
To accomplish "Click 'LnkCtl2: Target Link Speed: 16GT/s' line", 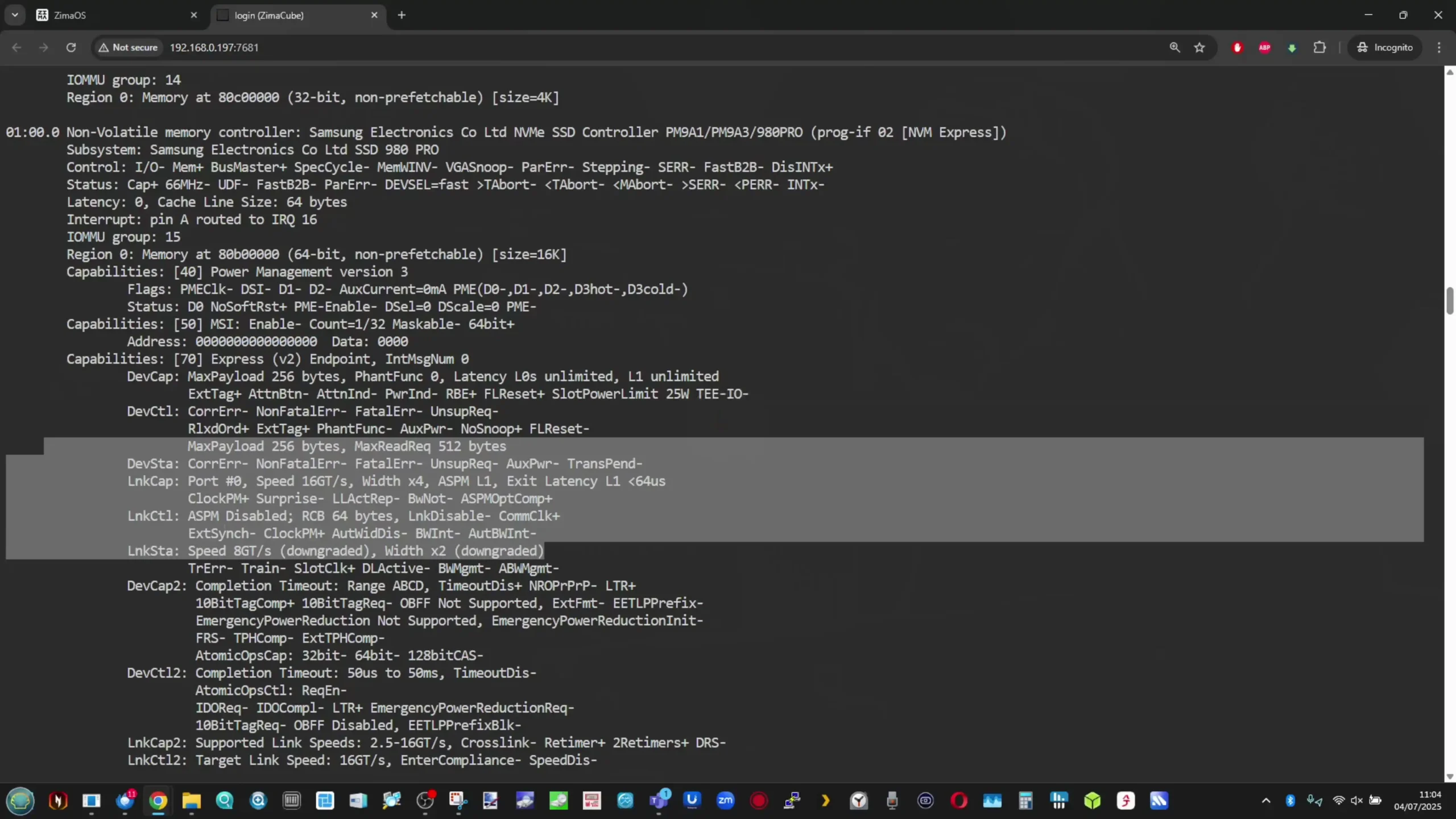I will coord(362,760).
